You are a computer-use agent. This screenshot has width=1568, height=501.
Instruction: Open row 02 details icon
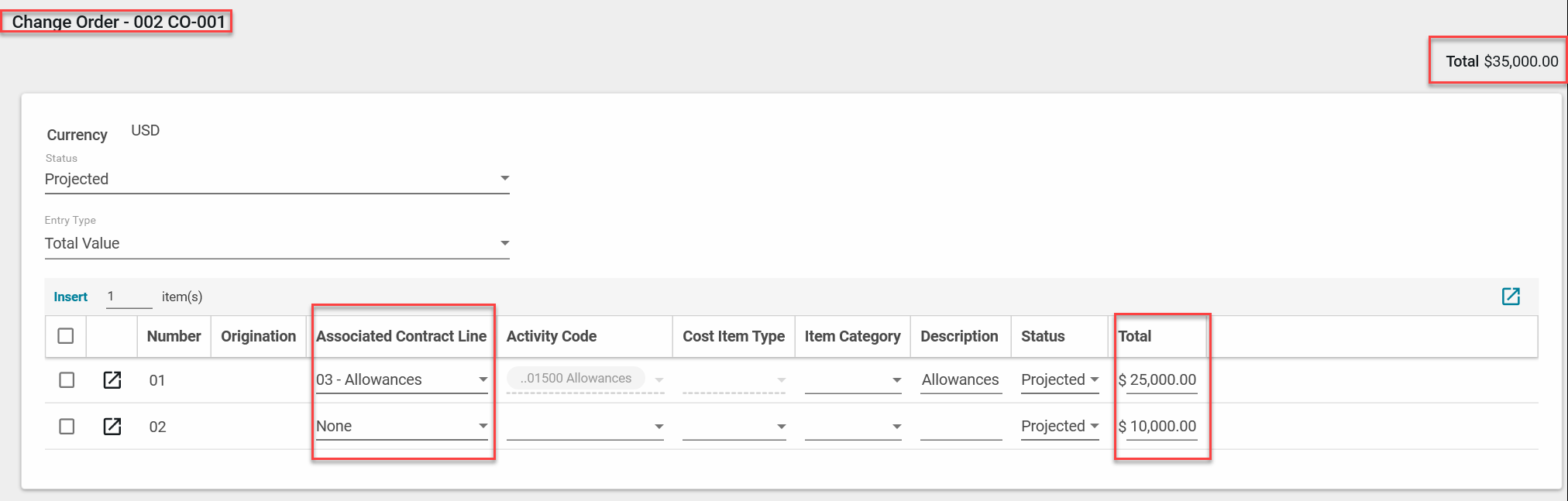click(112, 426)
